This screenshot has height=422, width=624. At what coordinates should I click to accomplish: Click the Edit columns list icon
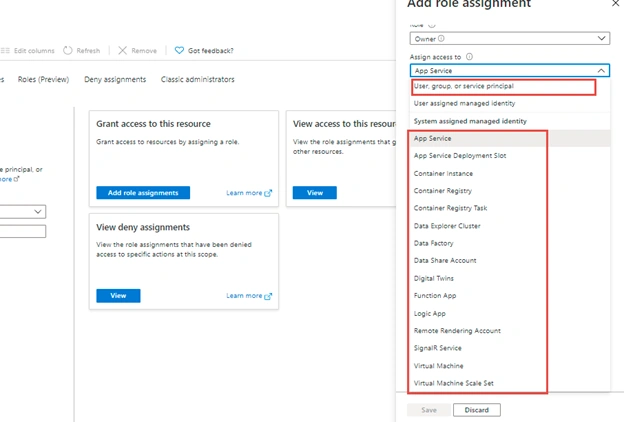coord(5,51)
